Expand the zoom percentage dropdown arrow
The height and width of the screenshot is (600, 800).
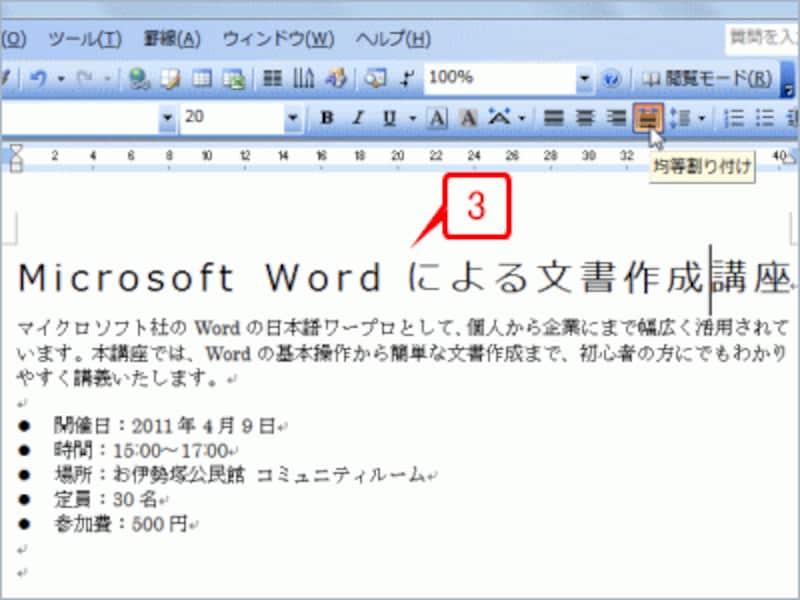(585, 79)
